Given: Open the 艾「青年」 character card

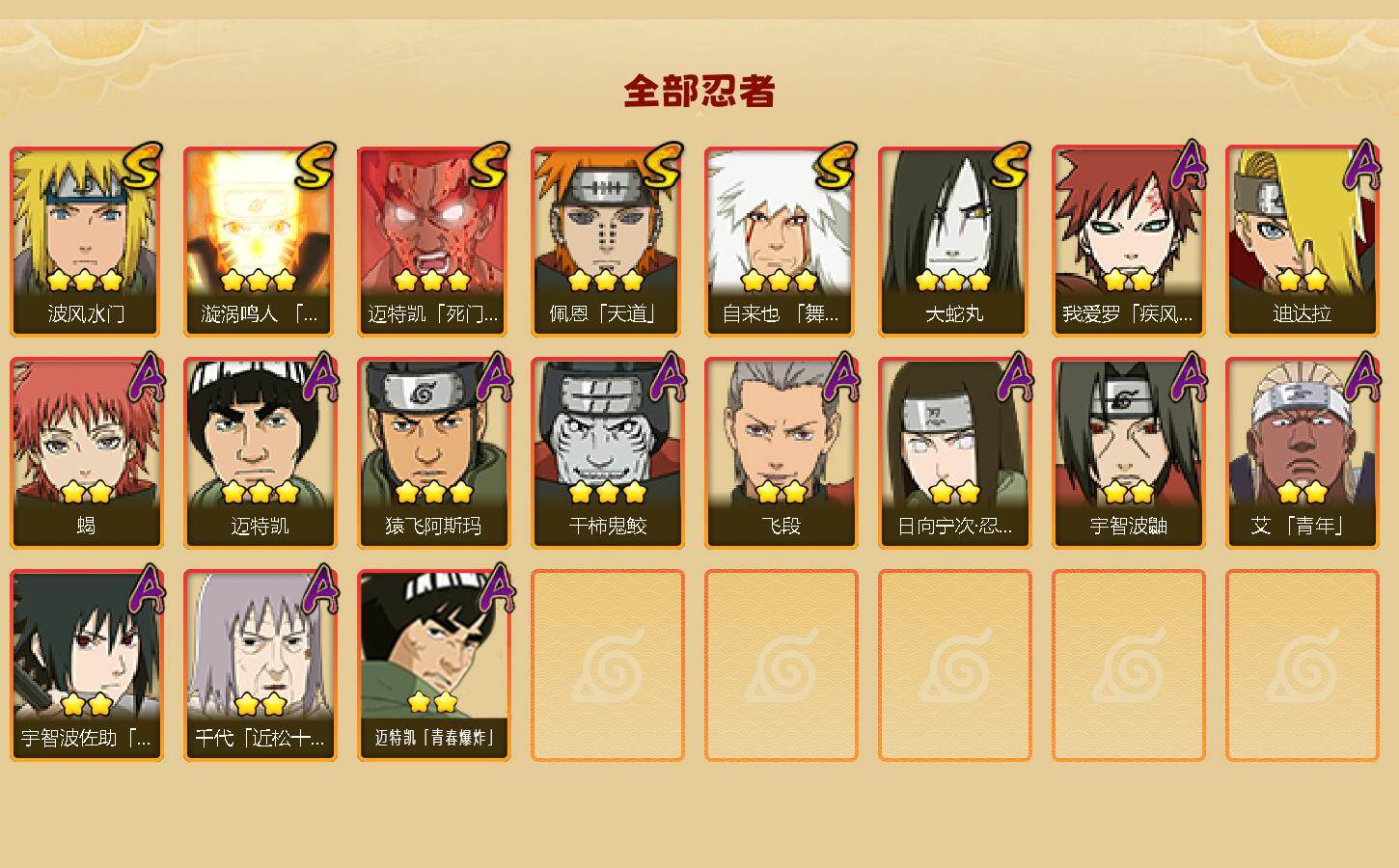Looking at the screenshot, I should click(x=1303, y=453).
